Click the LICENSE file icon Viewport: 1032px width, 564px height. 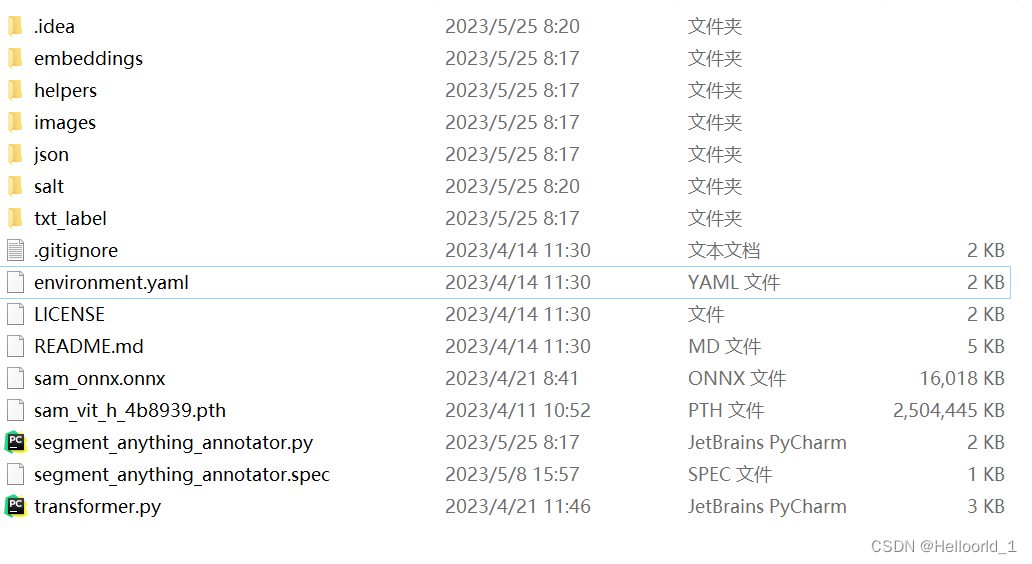coord(16,315)
